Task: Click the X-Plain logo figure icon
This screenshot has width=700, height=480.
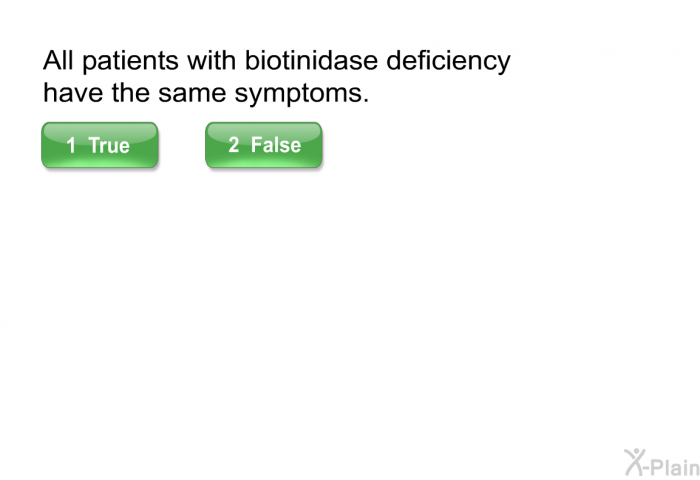Action: pyautogui.click(x=635, y=461)
